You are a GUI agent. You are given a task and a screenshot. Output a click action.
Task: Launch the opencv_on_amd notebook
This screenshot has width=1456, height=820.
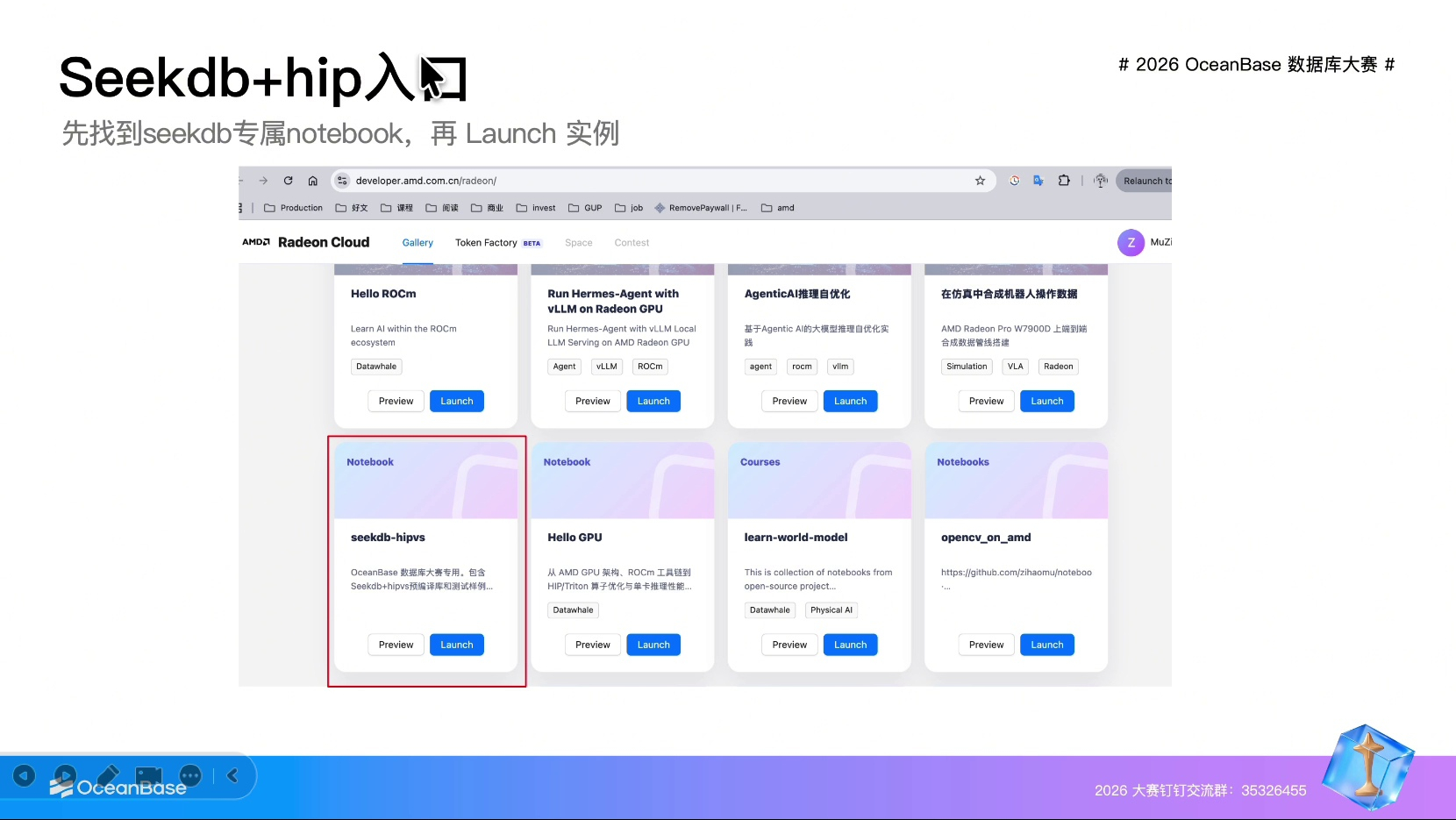pos(1047,645)
